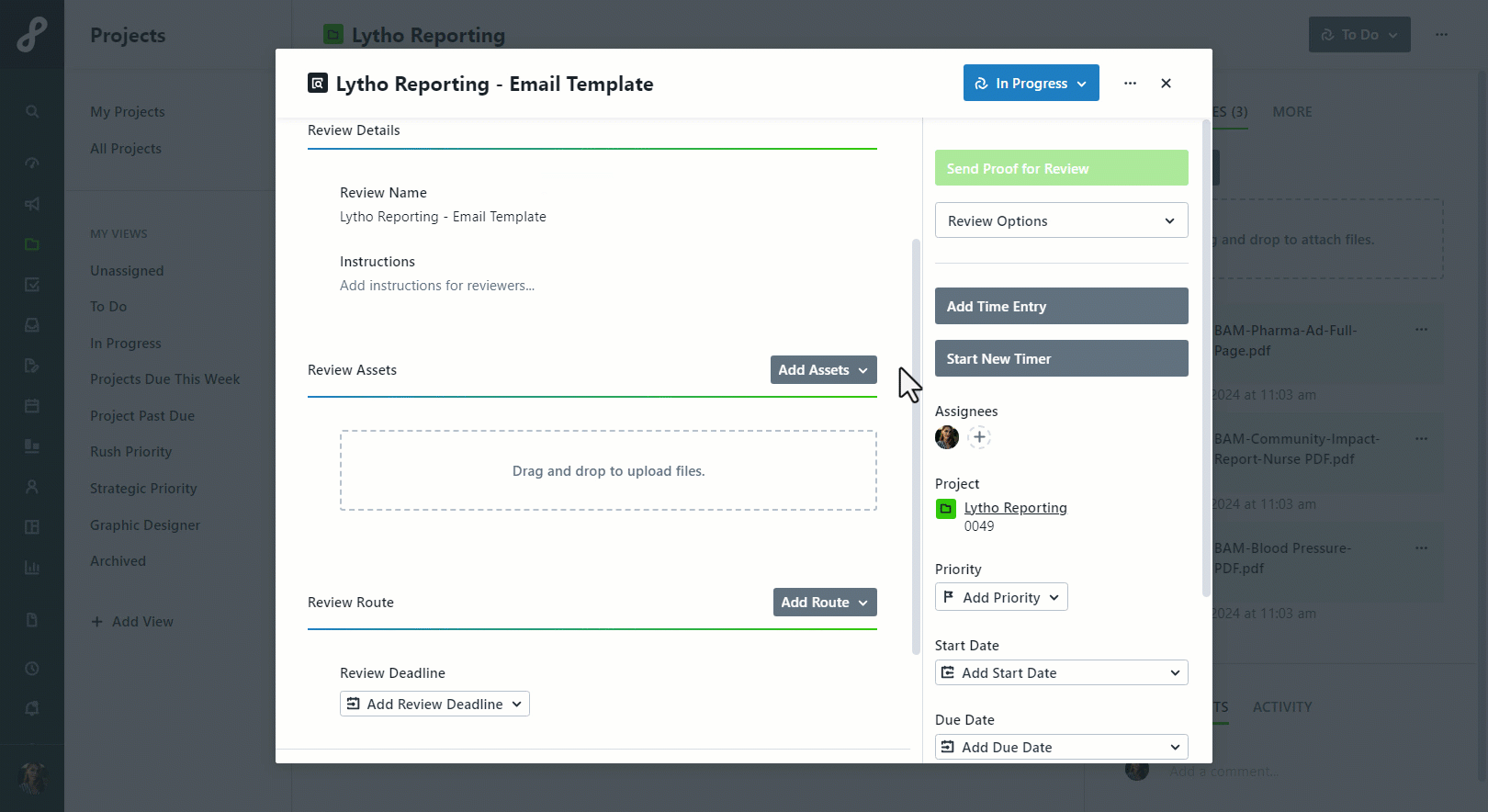The image size is (1488, 812).
Task: Click the current assignee avatar
Action: [947, 437]
